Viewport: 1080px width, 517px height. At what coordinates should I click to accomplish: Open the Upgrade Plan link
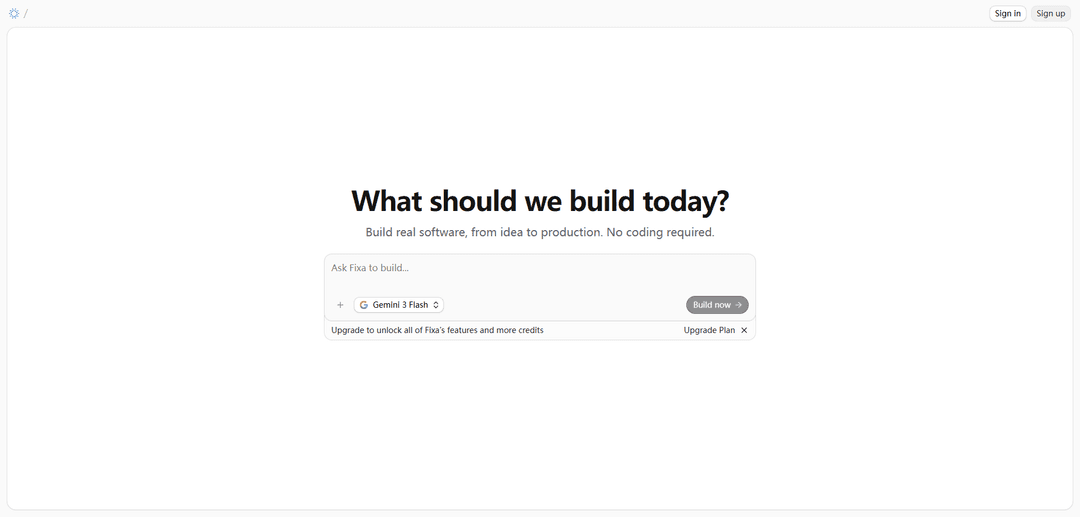(x=709, y=330)
